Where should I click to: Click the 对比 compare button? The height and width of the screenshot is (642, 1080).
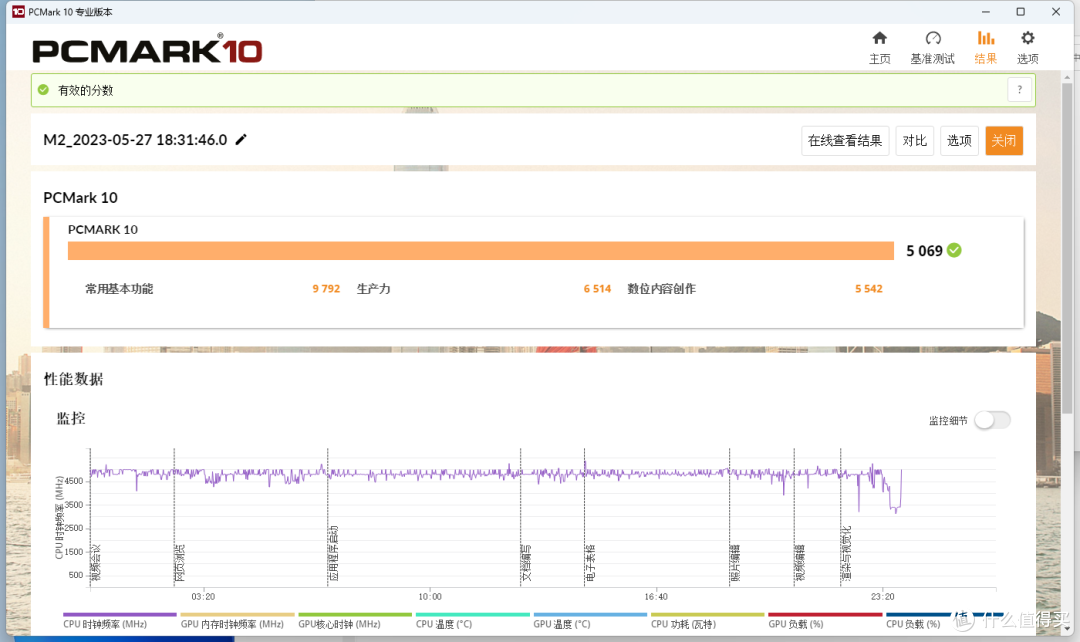tap(915, 141)
